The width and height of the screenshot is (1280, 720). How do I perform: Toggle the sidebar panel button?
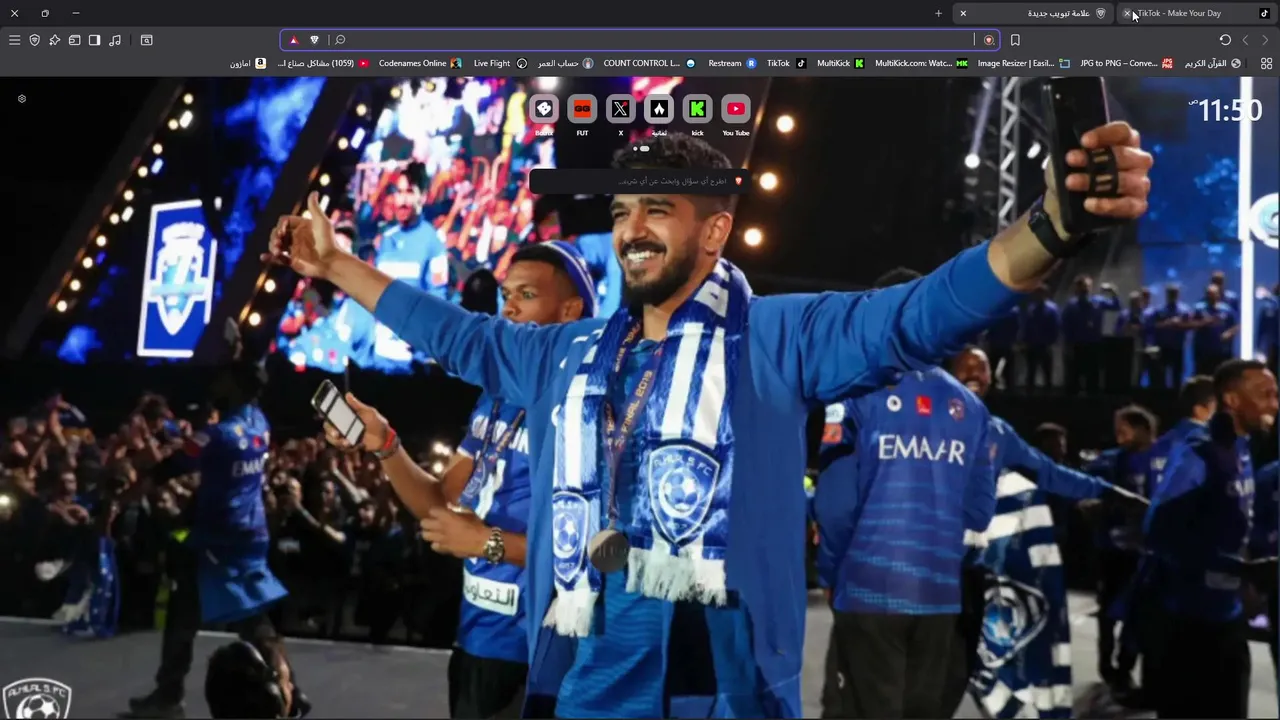[94, 40]
